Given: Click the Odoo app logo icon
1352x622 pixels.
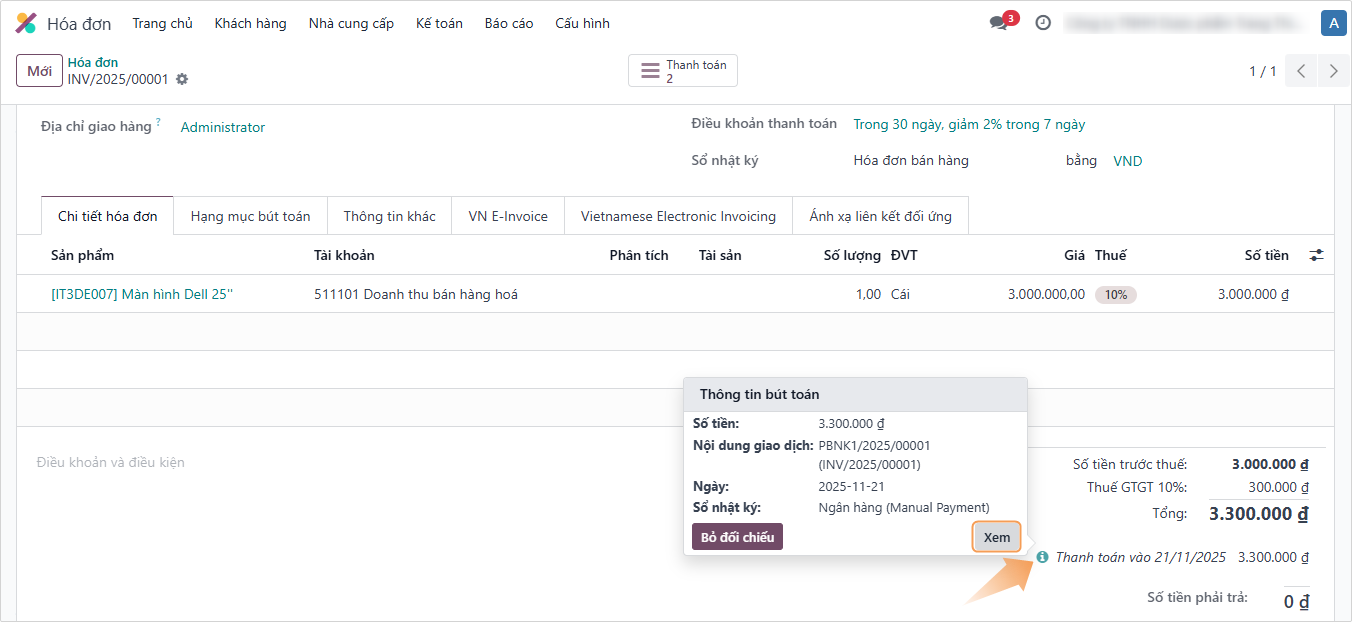Looking at the screenshot, I should [x=27, y=23].
